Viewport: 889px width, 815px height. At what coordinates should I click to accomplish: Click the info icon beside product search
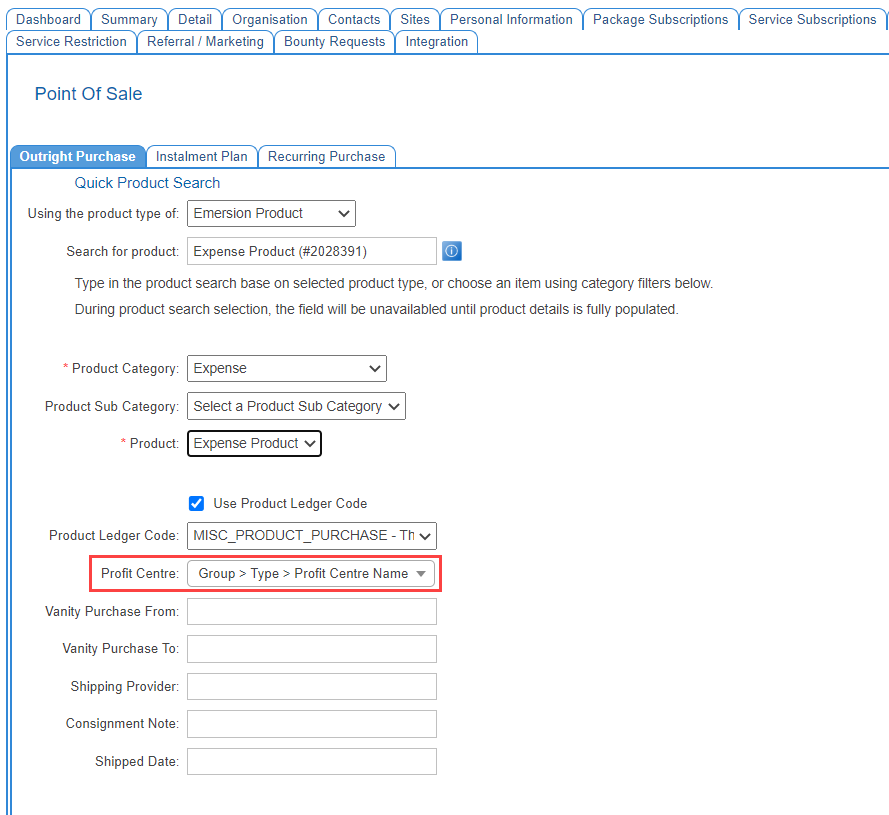pos(451,251)
